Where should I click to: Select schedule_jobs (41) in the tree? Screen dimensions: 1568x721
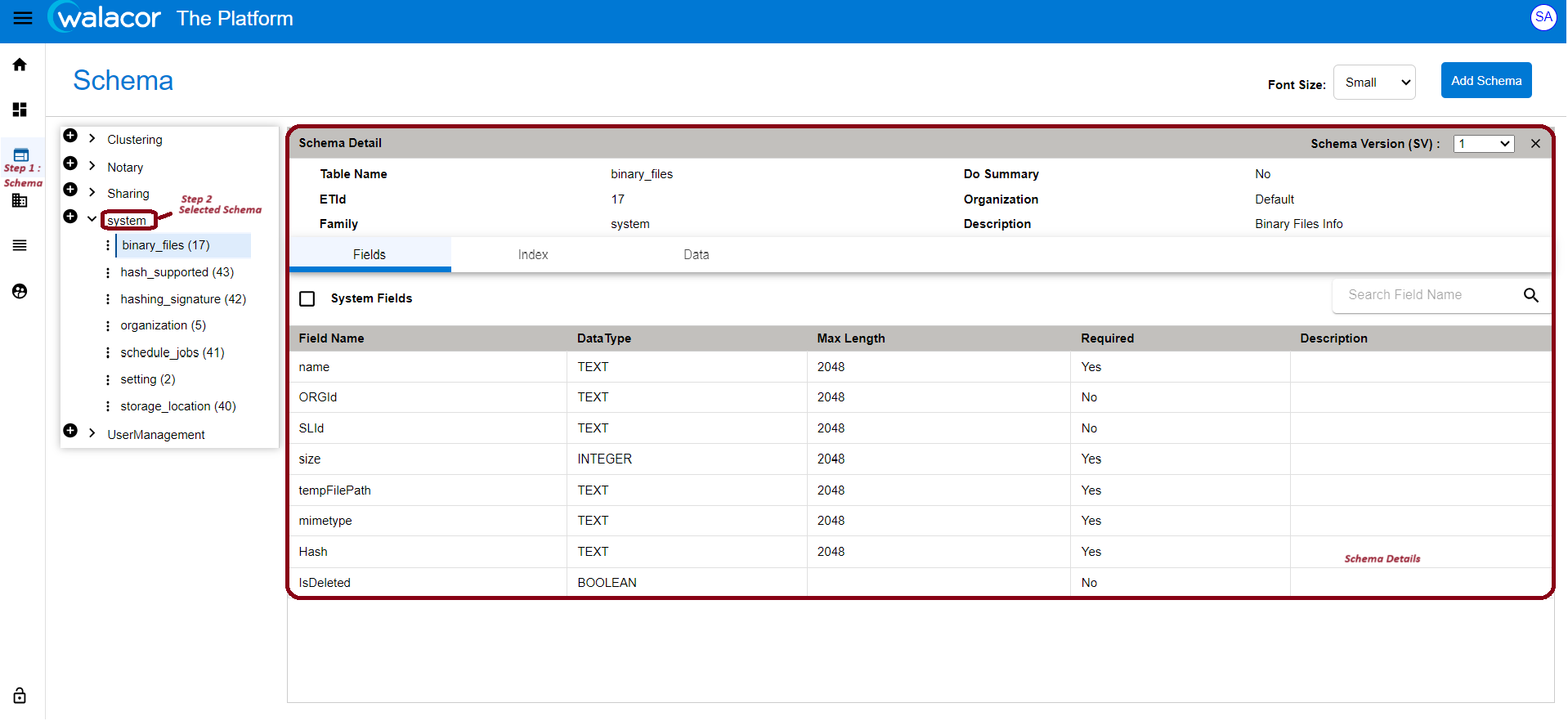[172, 352]
